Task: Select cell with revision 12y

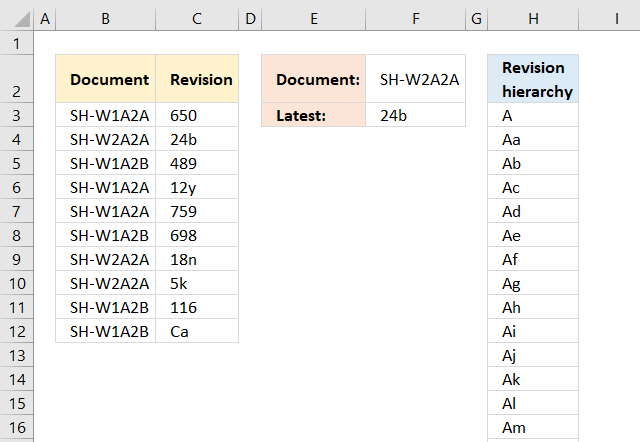Action: (197, 187)
